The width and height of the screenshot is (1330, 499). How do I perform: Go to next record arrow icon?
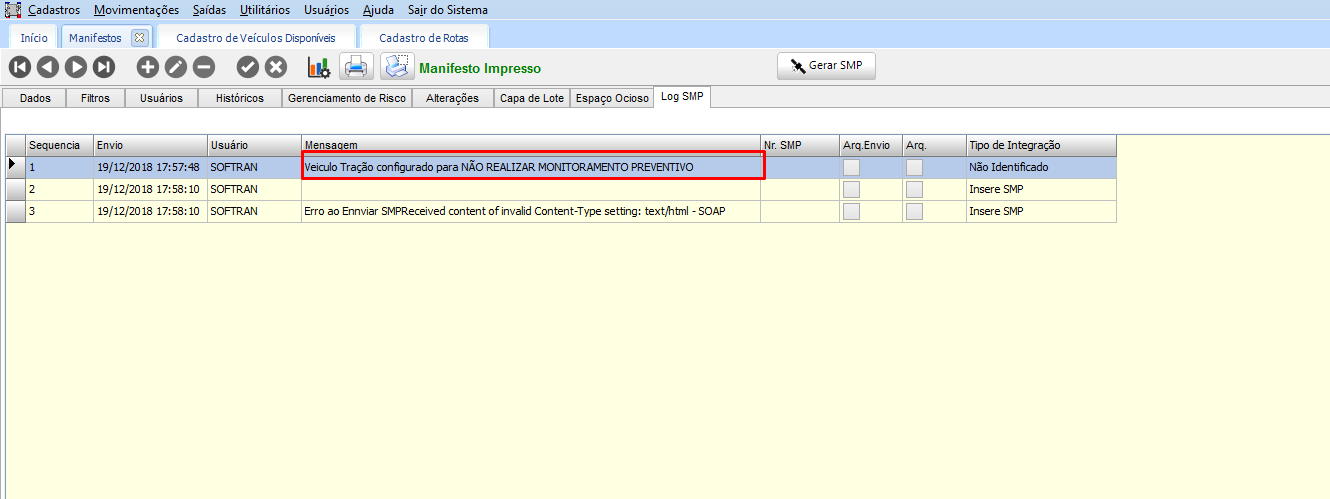point(75,67)
